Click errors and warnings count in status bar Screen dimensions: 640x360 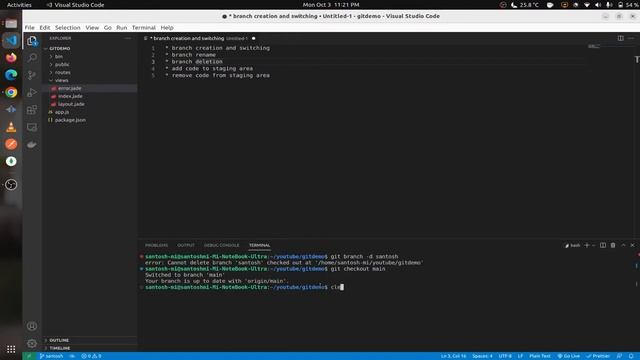[x=91, y=356]
